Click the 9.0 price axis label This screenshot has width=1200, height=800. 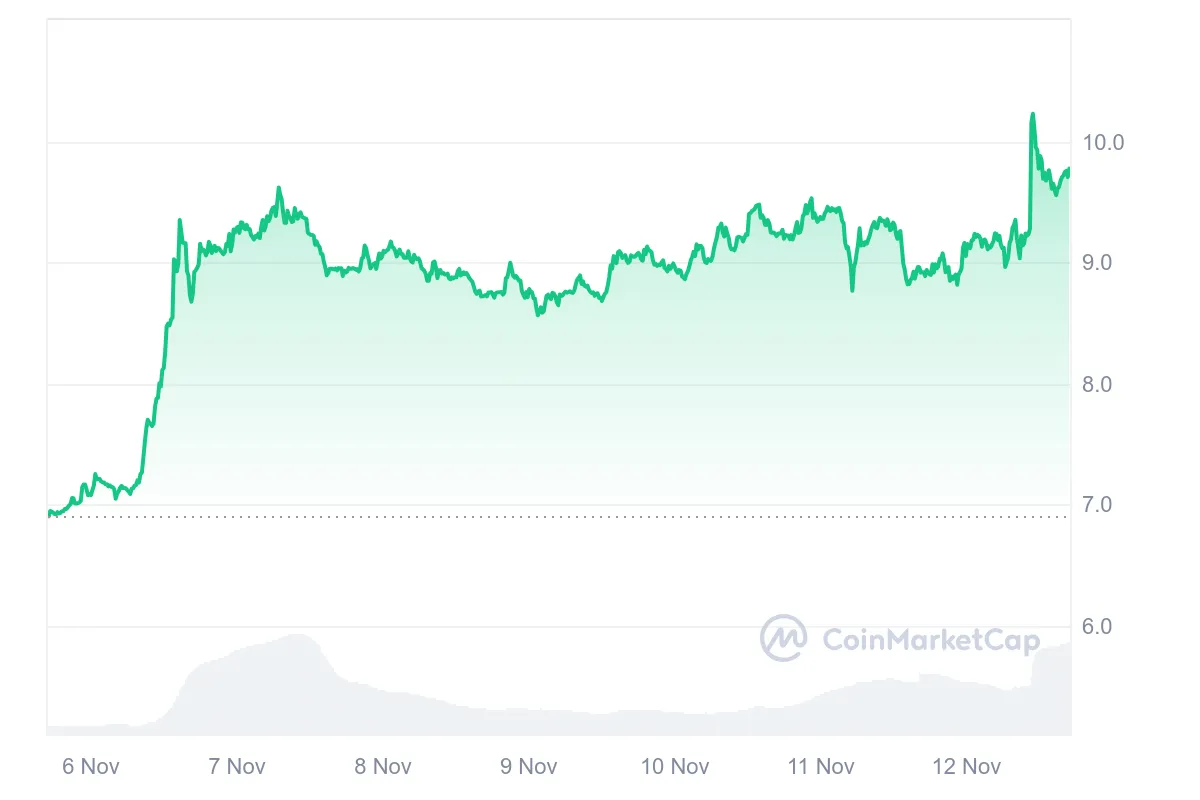coord(1096,263)
